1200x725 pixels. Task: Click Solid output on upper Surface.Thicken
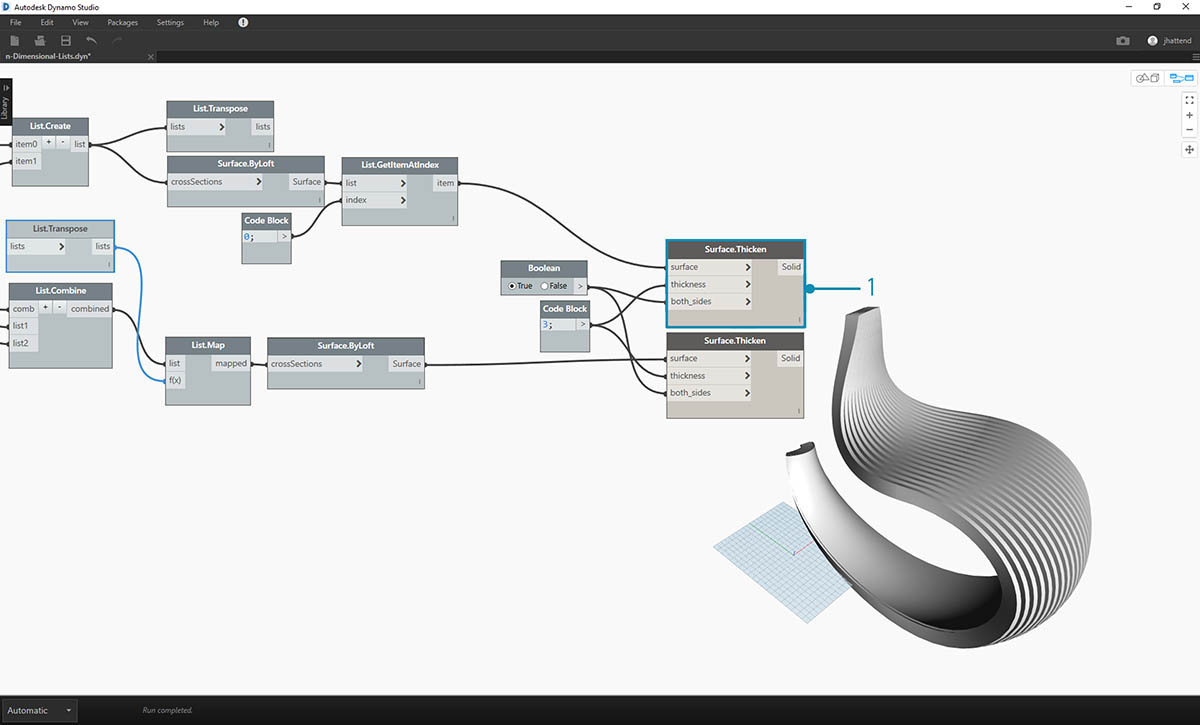790,267
